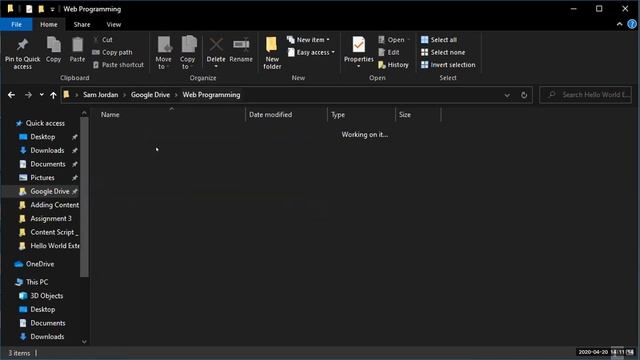Click Paste shortcut
Screen dimensions: 640x360
coord(118,64)
